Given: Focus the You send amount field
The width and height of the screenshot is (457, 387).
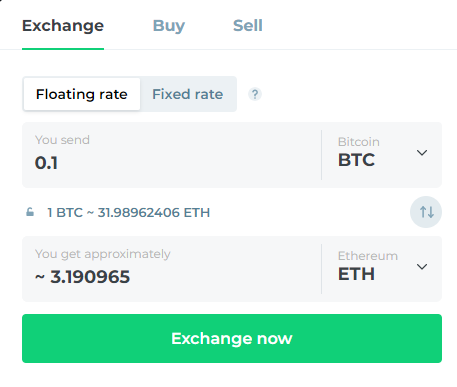Looking at the screenshot, I should [x=172, y=155].
